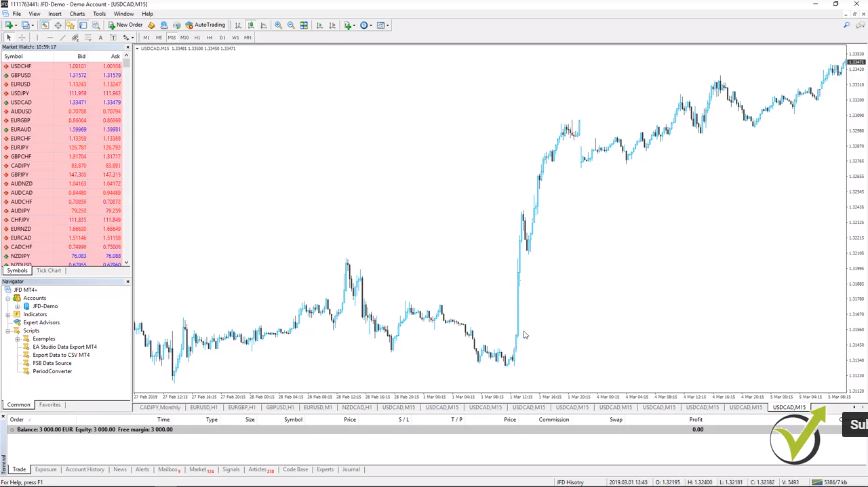This screenshot has height=487, width=868.
Task: Close the Navigator panel
Action: coord(128,282)
